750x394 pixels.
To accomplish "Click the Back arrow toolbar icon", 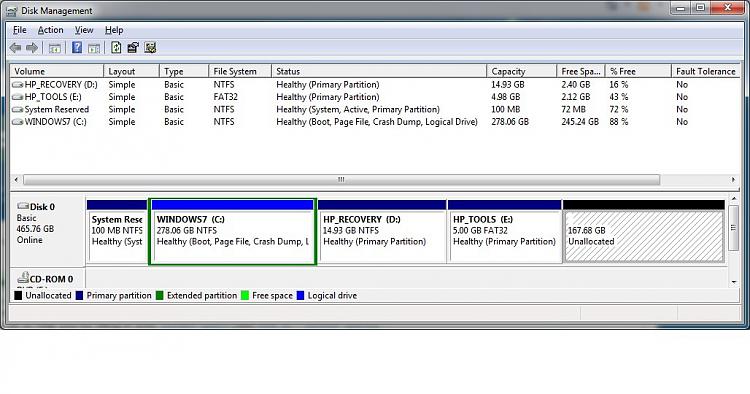I will click(x=15, y=48).
